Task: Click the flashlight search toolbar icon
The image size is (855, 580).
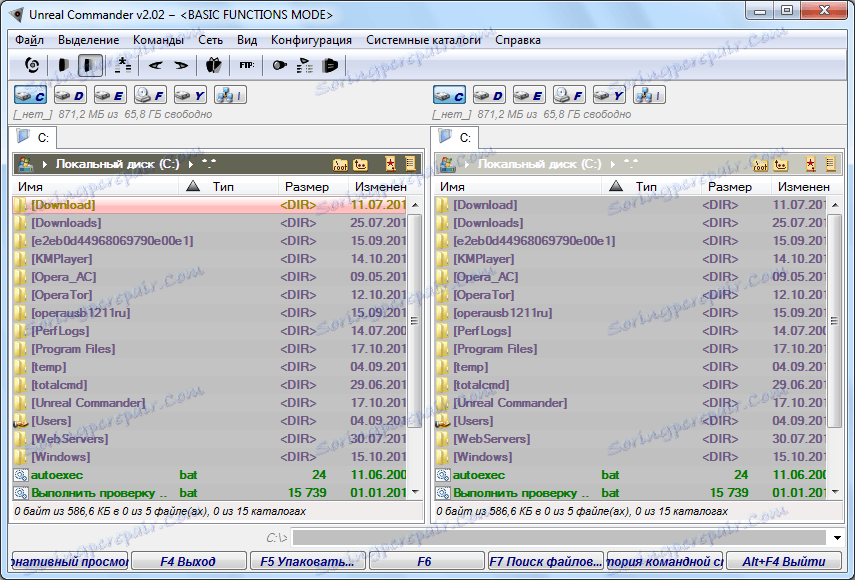Action: (279, 65)
